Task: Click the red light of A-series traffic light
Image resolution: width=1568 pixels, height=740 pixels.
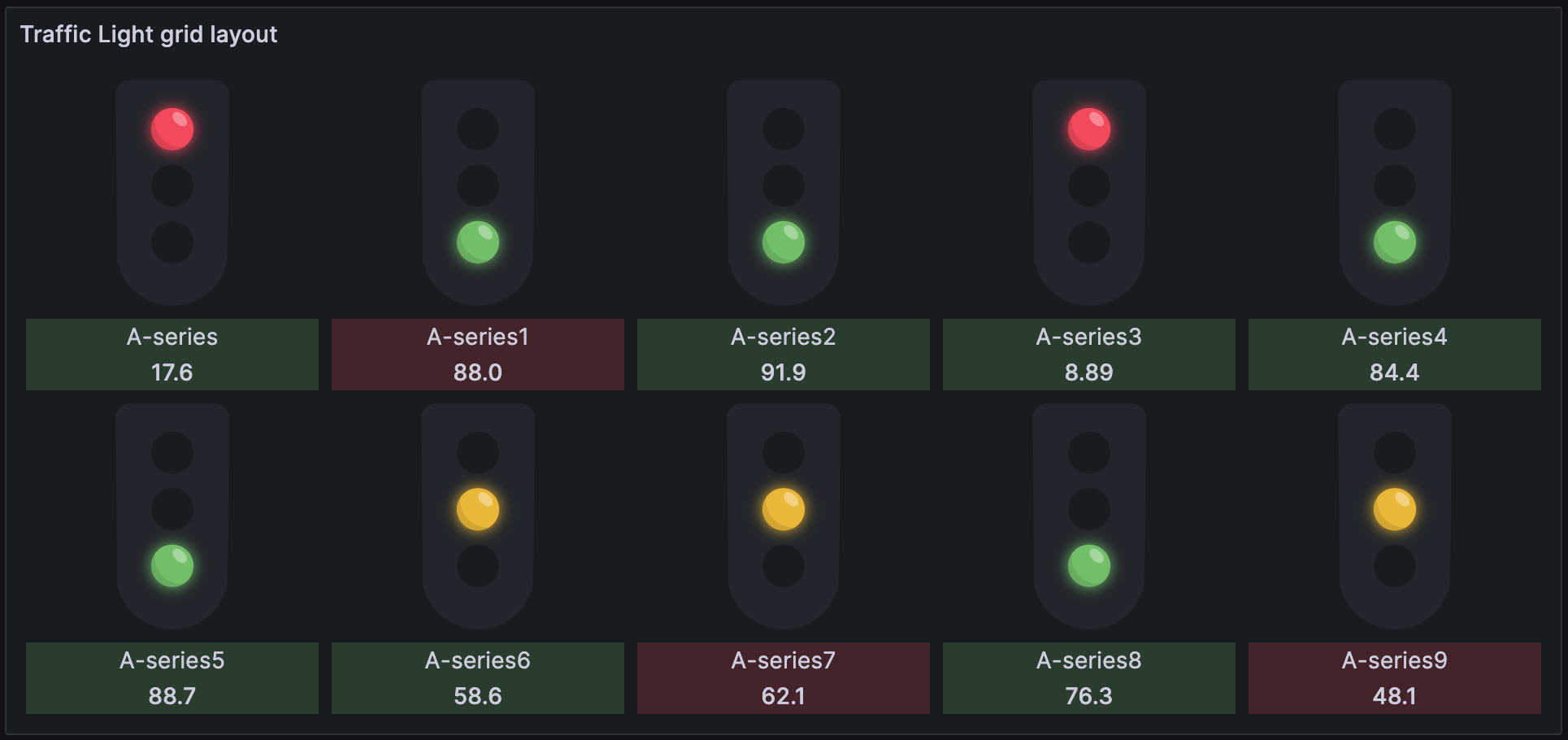Action: (172, 129)
